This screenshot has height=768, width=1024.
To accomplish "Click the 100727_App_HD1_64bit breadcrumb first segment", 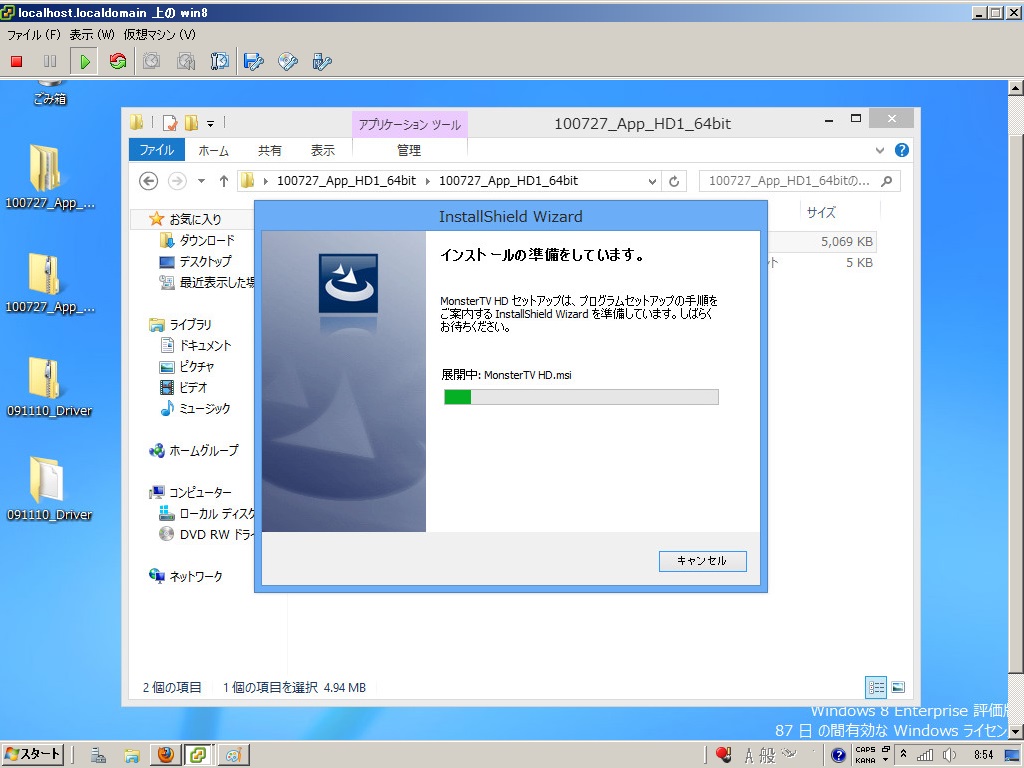I will 346,181.
